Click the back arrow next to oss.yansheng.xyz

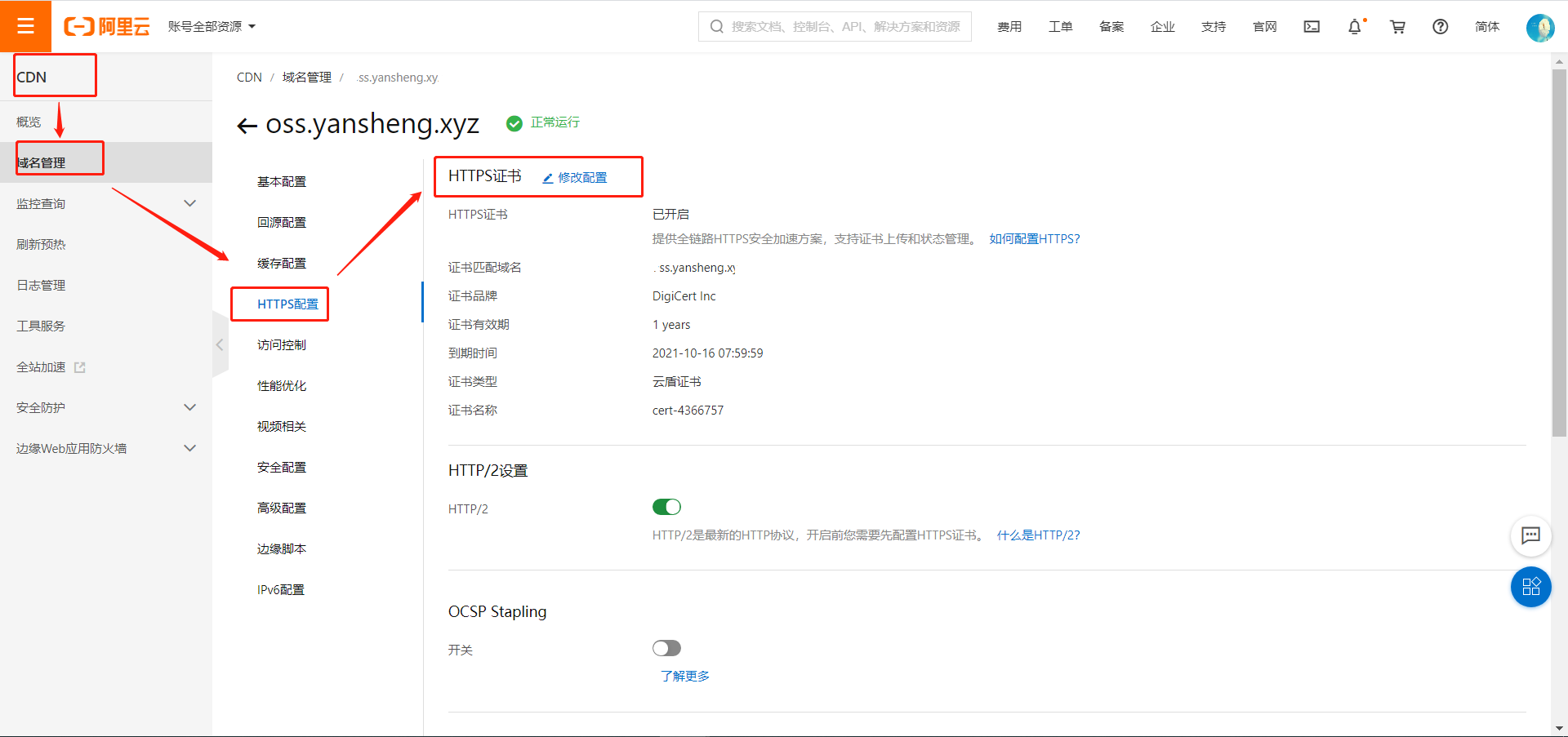click(247, 125)
